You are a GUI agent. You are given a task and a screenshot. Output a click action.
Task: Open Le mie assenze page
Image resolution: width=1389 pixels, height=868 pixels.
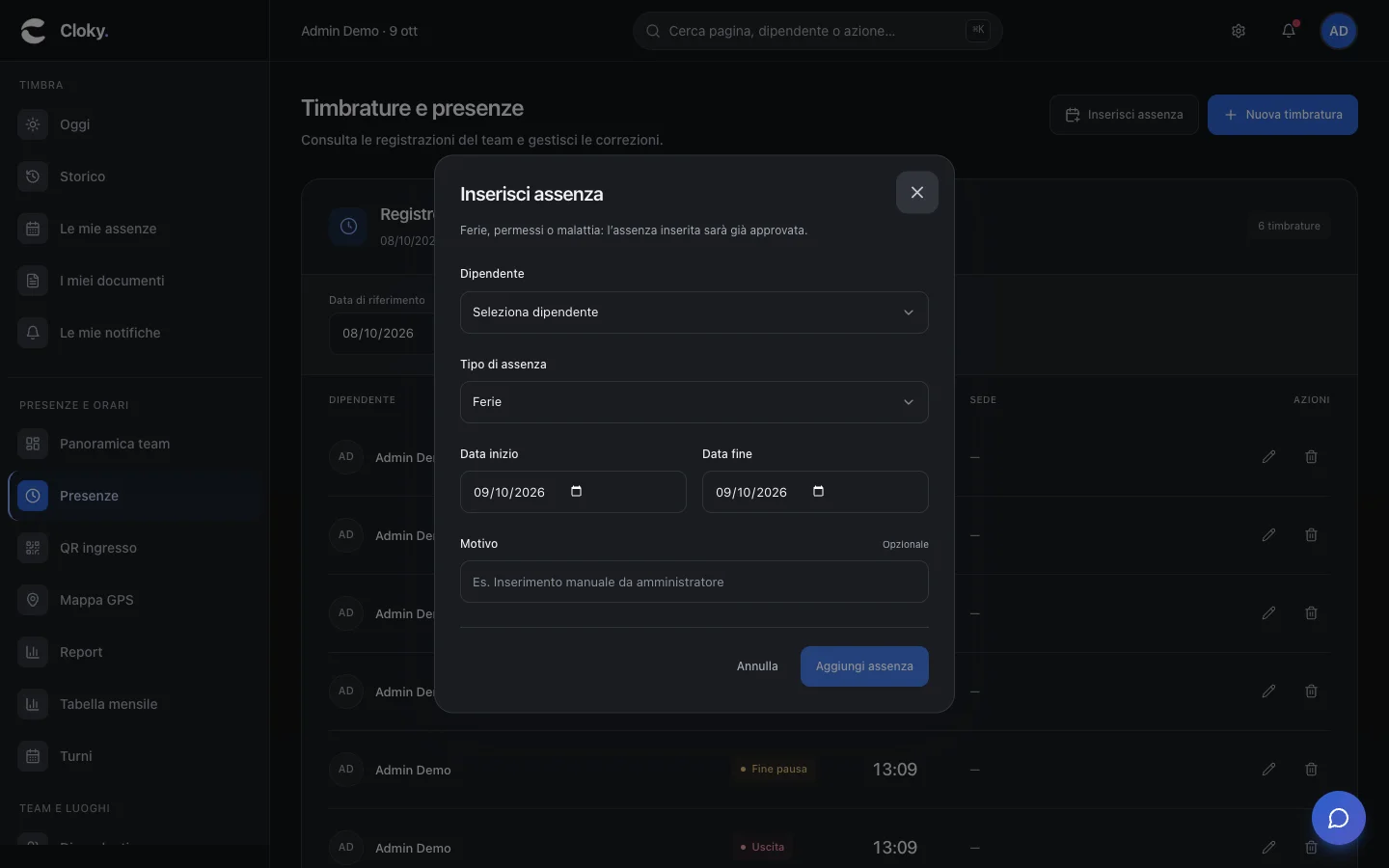click(135, 229)
